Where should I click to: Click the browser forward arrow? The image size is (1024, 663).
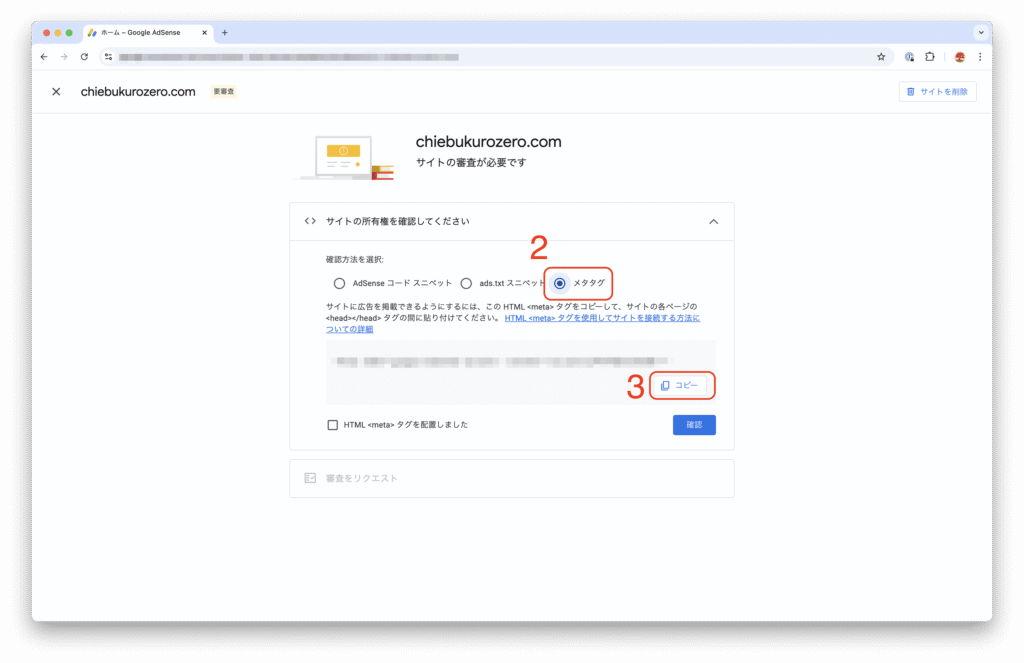point(64,57)
